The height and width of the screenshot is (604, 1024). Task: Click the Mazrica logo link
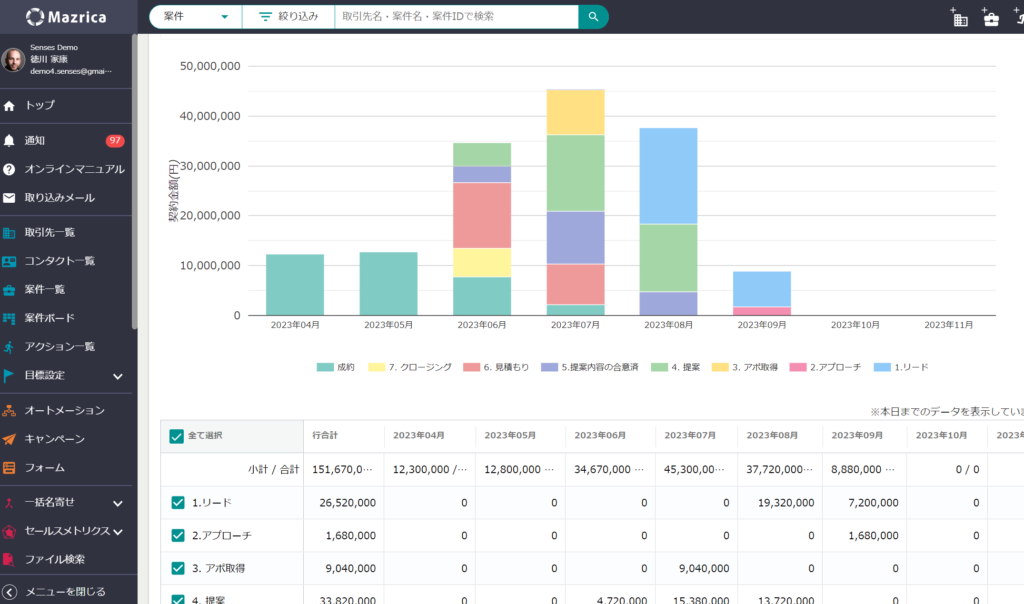(x=68, y=17)
